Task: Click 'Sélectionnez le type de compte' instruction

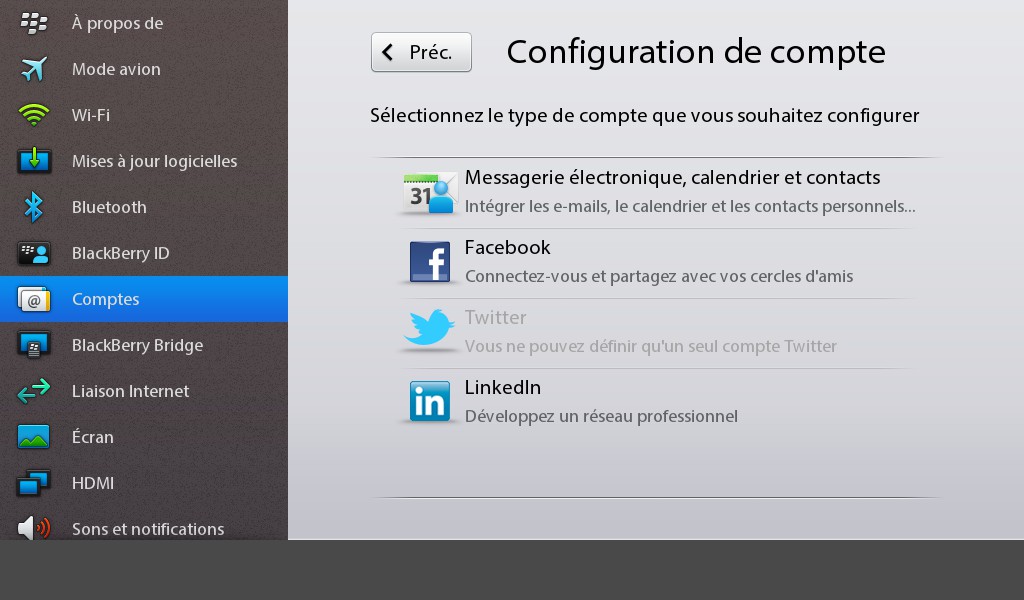Action: point(645,116)
